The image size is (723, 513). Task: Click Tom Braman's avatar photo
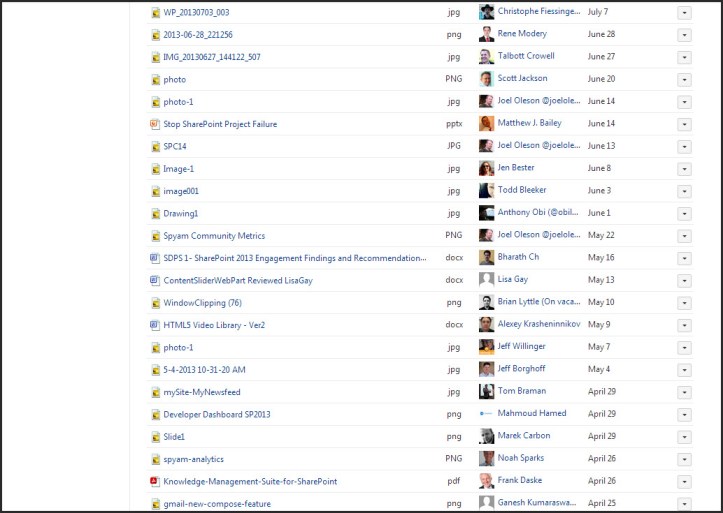coord(486,391)
